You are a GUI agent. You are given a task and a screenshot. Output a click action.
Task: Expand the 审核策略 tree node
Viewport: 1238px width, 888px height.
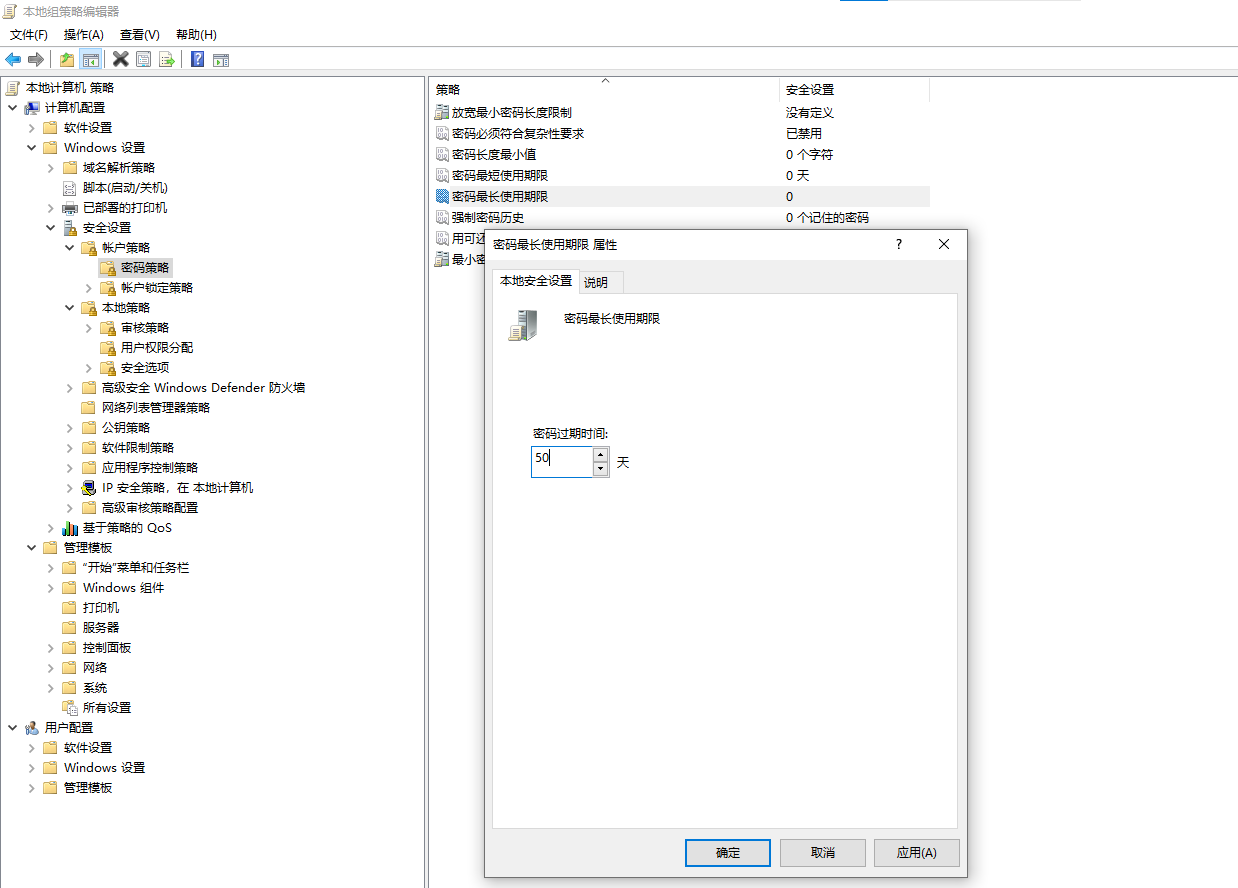click(x=88, y=327)
